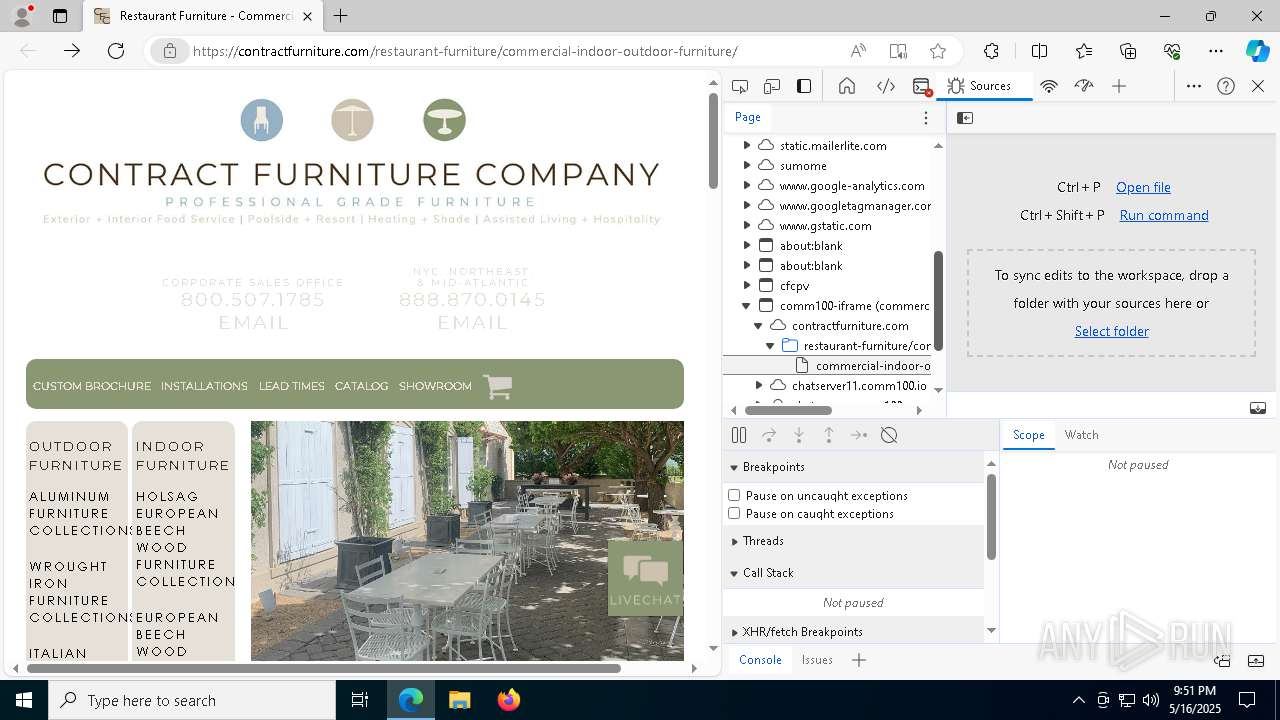Open the Network panel wifi icon

[x=1049, y=86]
